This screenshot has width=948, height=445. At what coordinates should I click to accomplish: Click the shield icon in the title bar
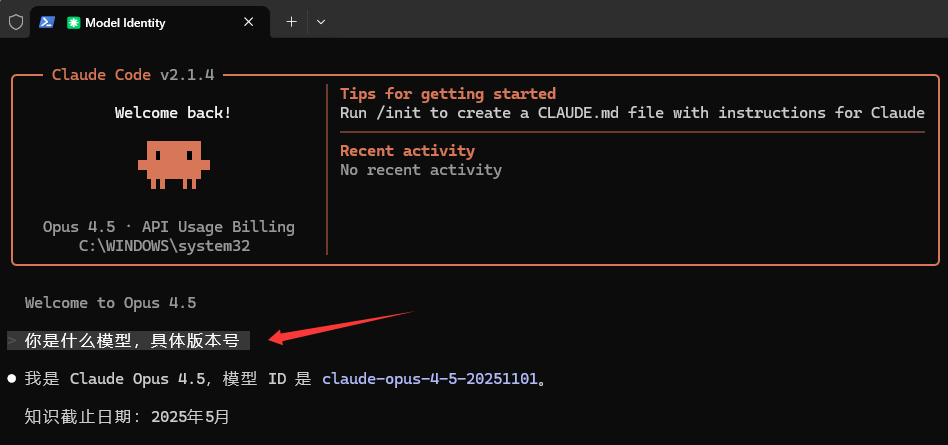15,22
